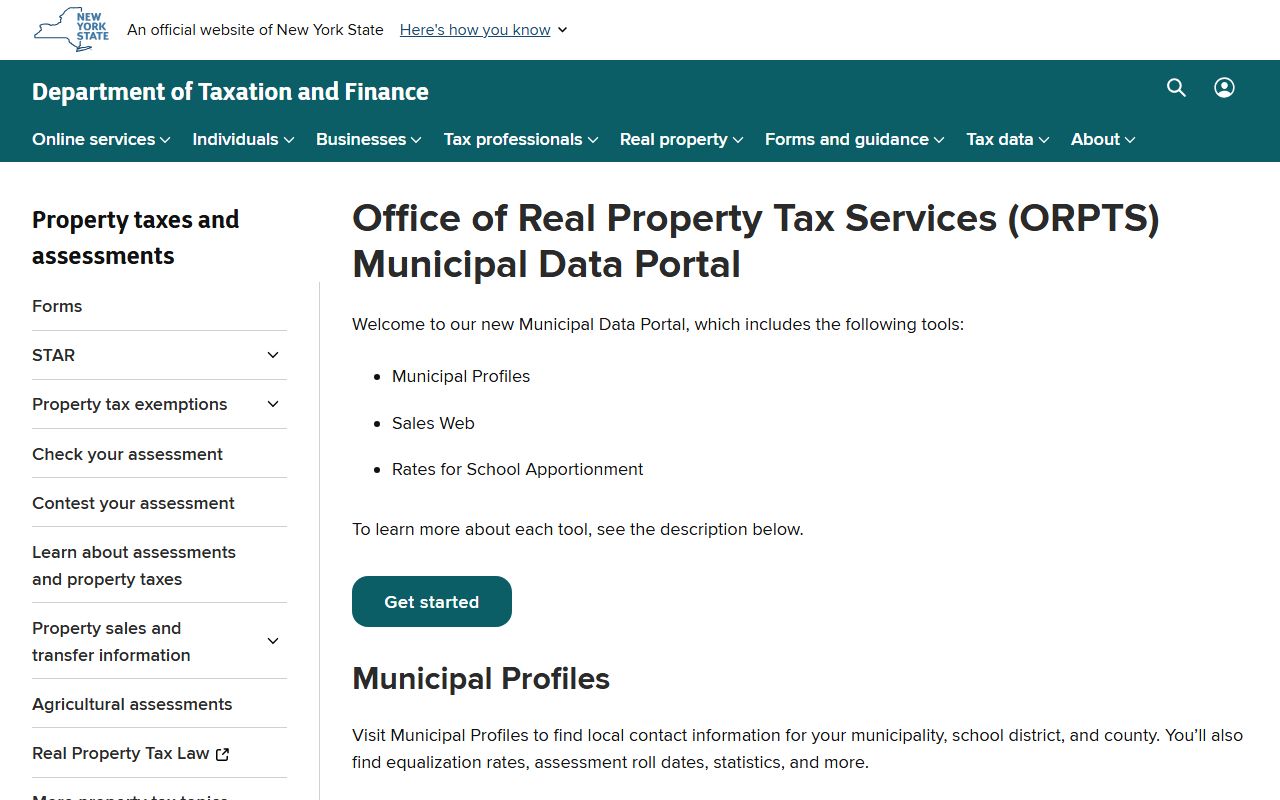
Task: Open the Businesses menu
Action: click(369, 139)
